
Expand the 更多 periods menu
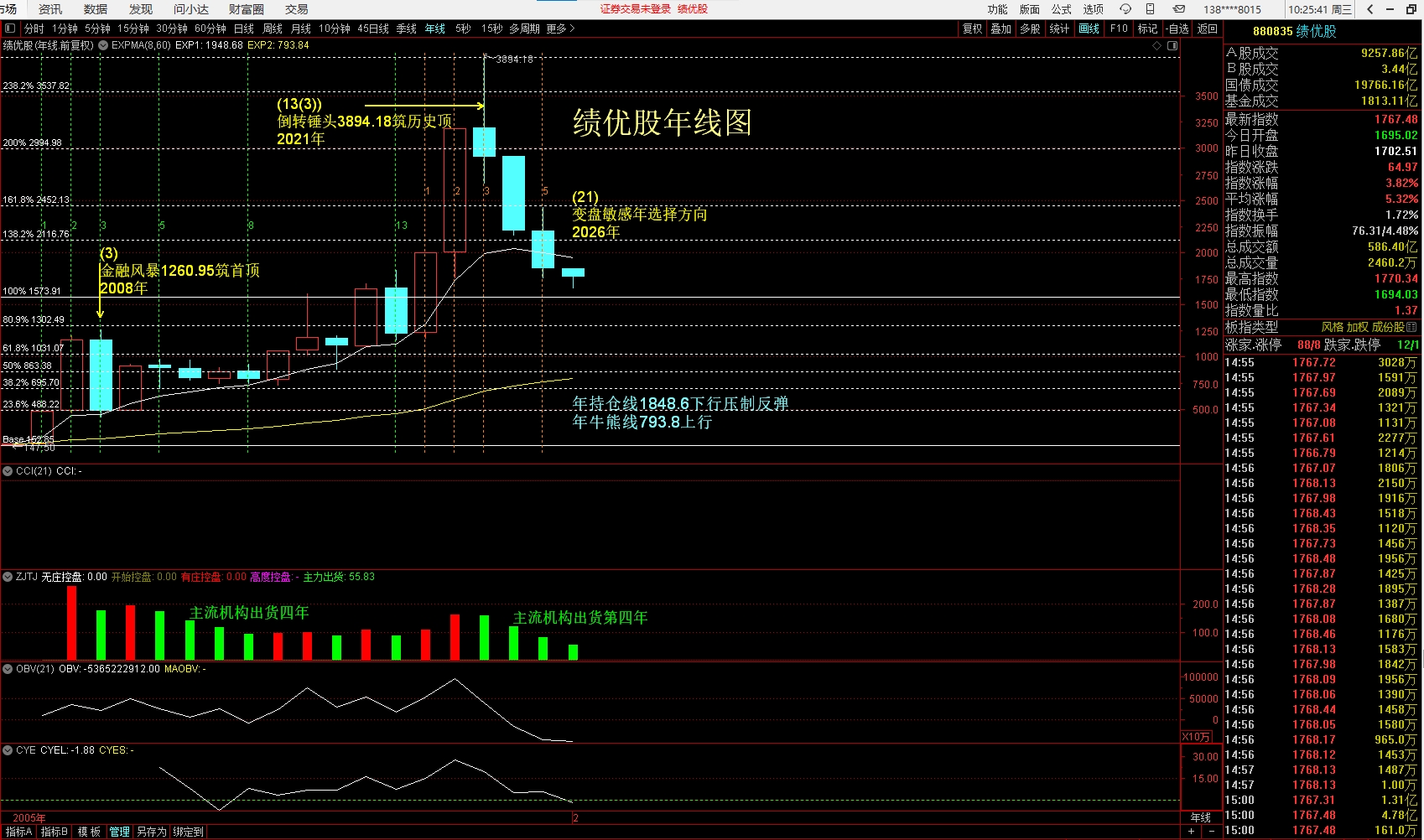point(560,29)
